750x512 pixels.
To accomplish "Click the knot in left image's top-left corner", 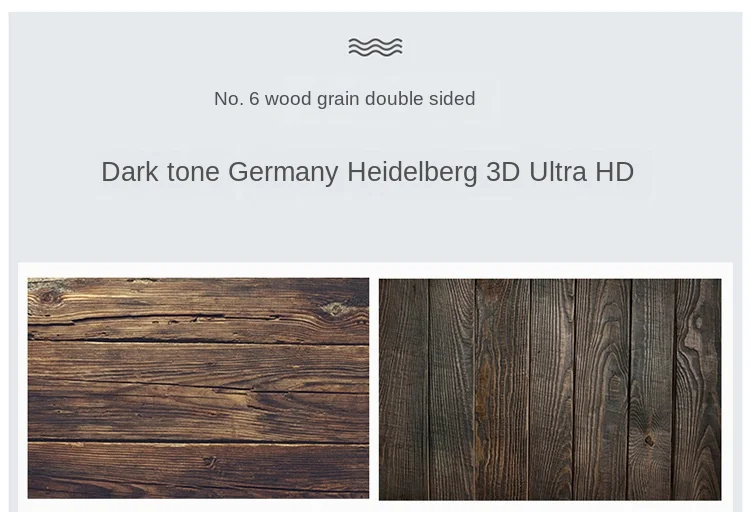I will (x=46, y=297).
